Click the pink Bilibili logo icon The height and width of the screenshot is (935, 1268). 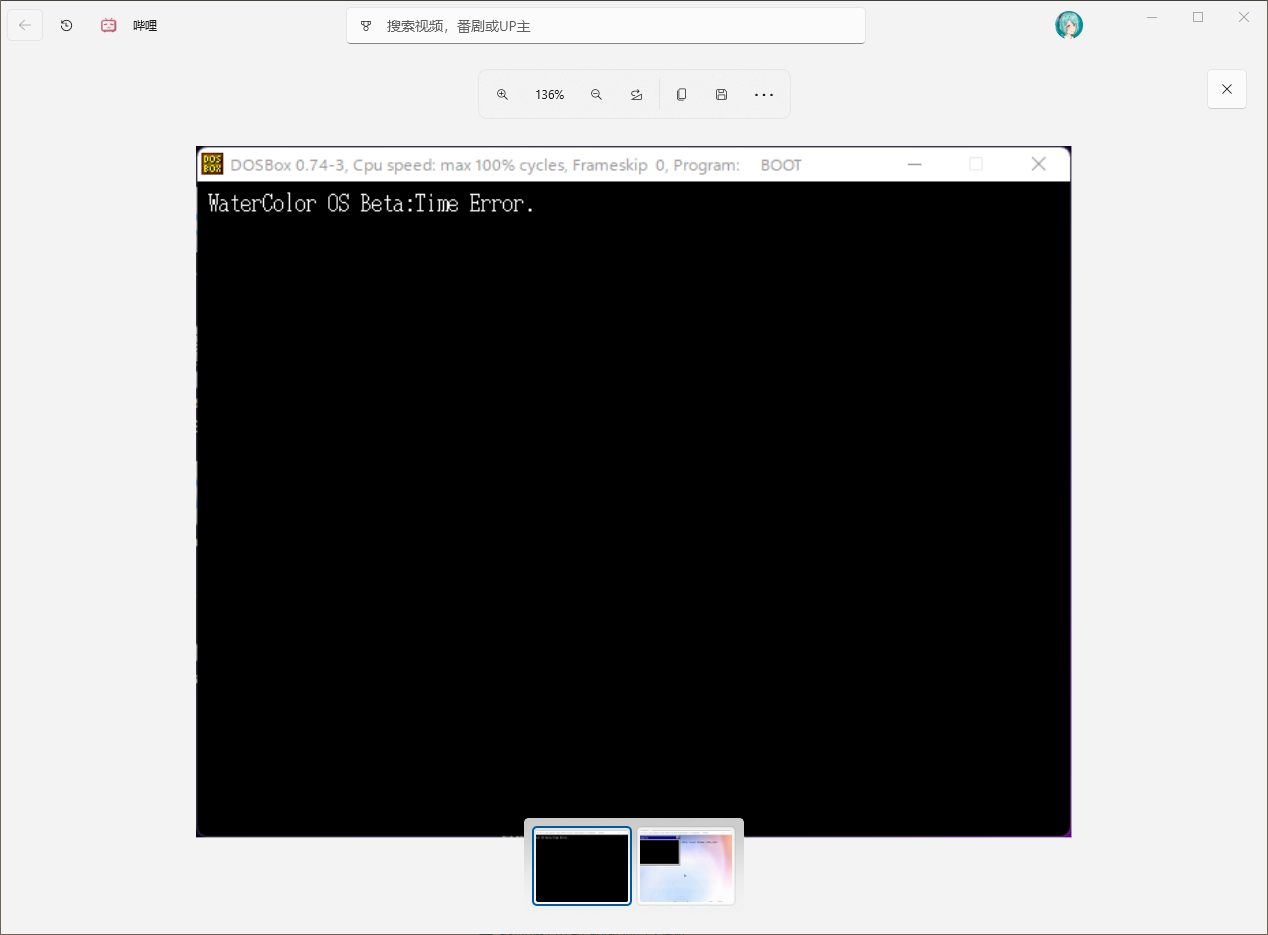coord(109,26)
